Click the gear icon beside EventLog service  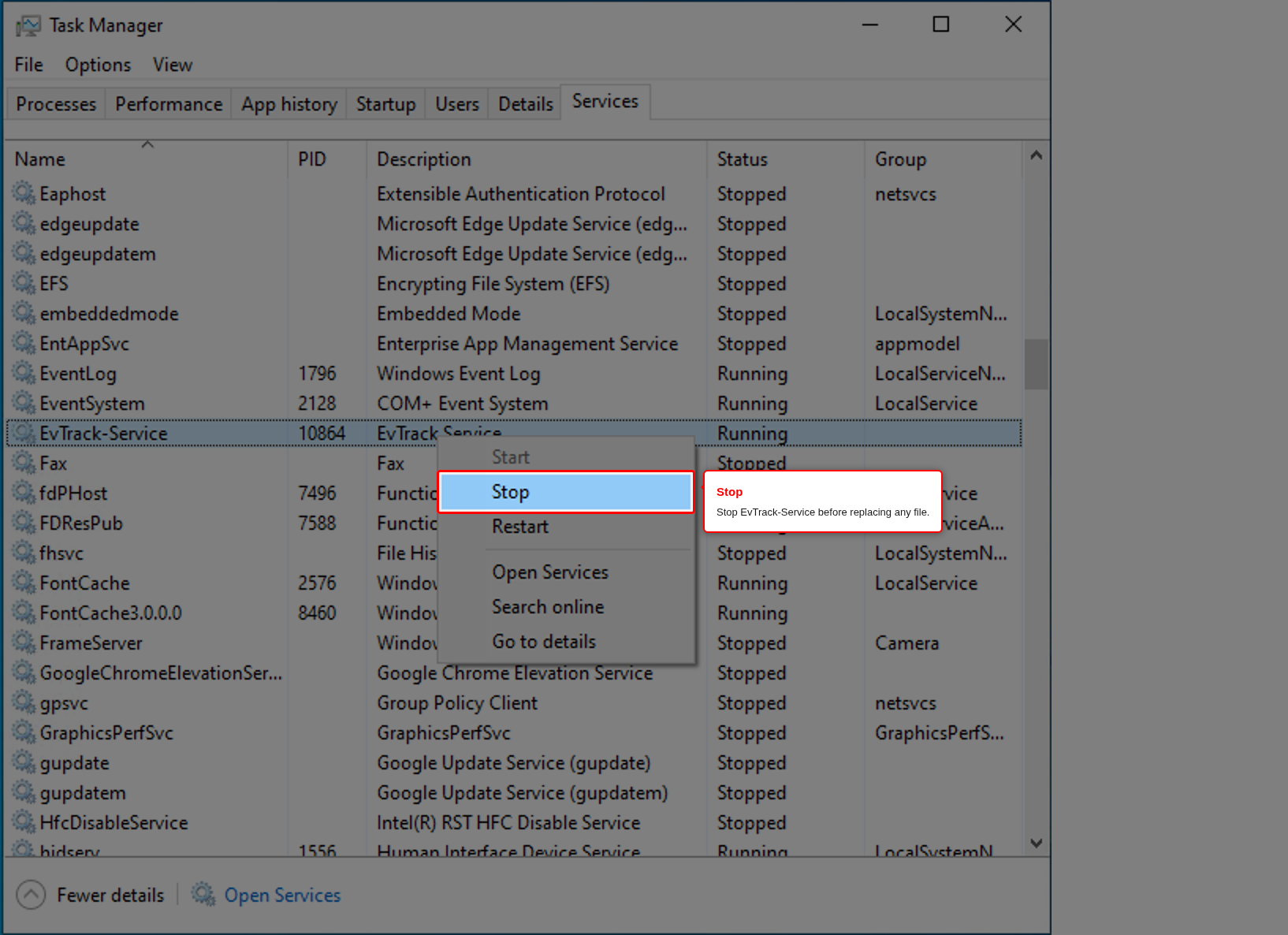(x=24, y=373)
